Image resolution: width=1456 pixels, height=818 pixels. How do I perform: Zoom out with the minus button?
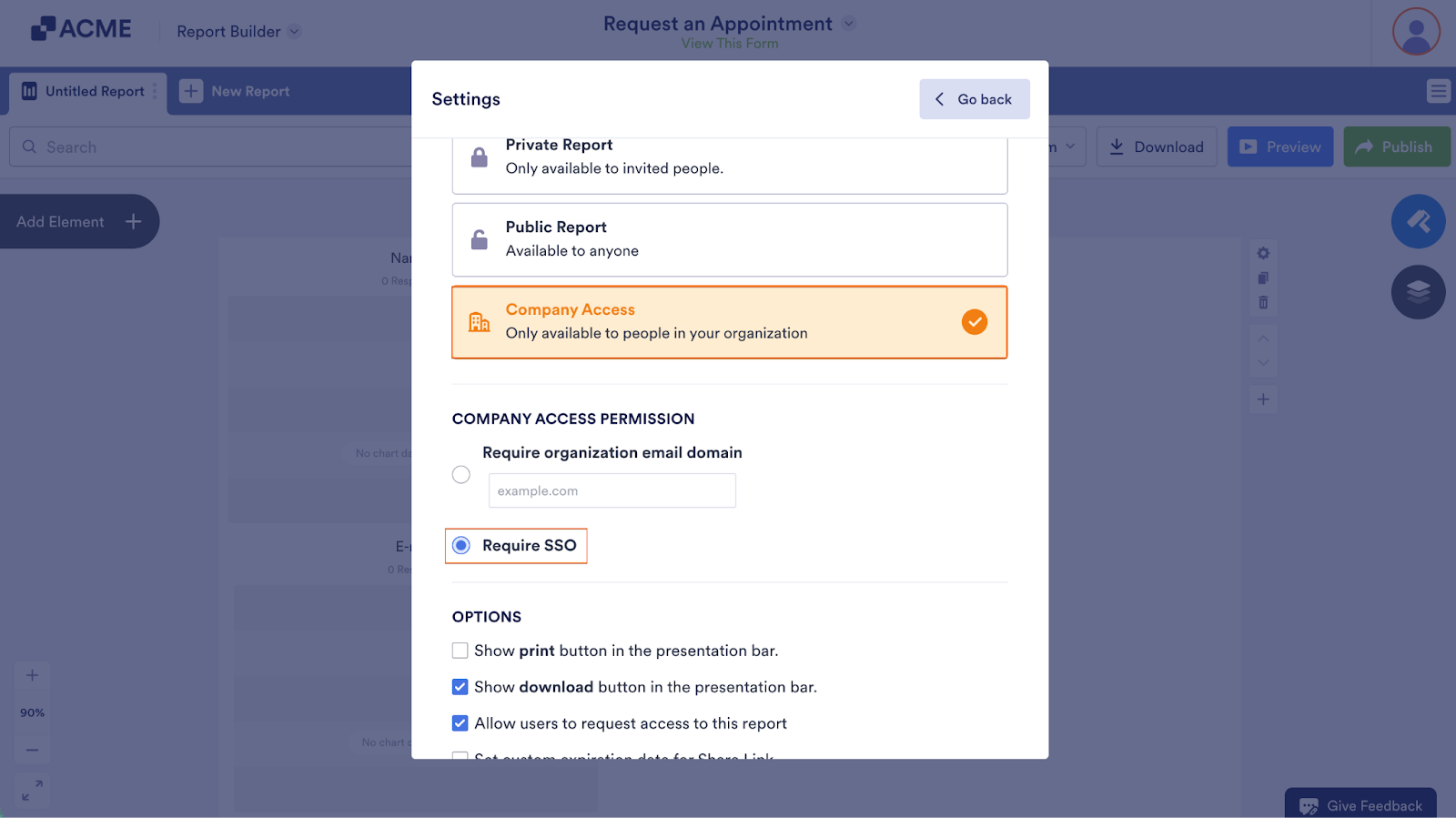coord(32,750)
